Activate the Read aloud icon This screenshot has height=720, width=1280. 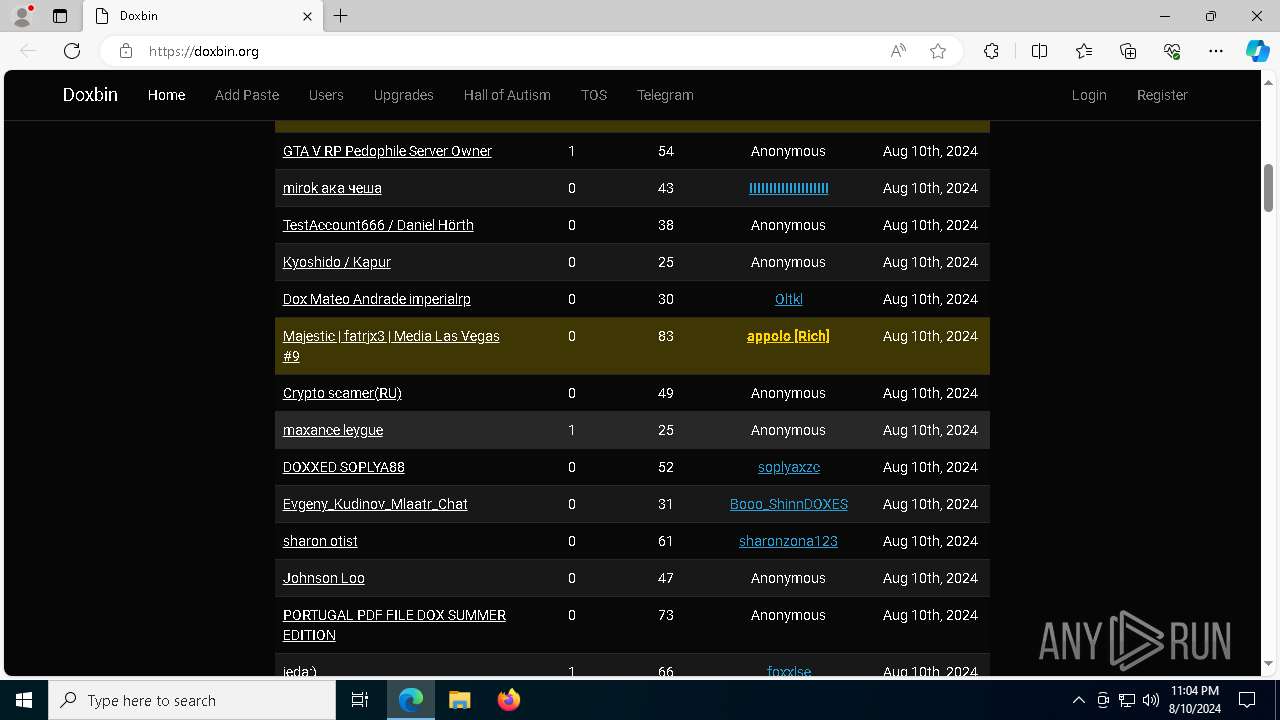coord(898,51)
